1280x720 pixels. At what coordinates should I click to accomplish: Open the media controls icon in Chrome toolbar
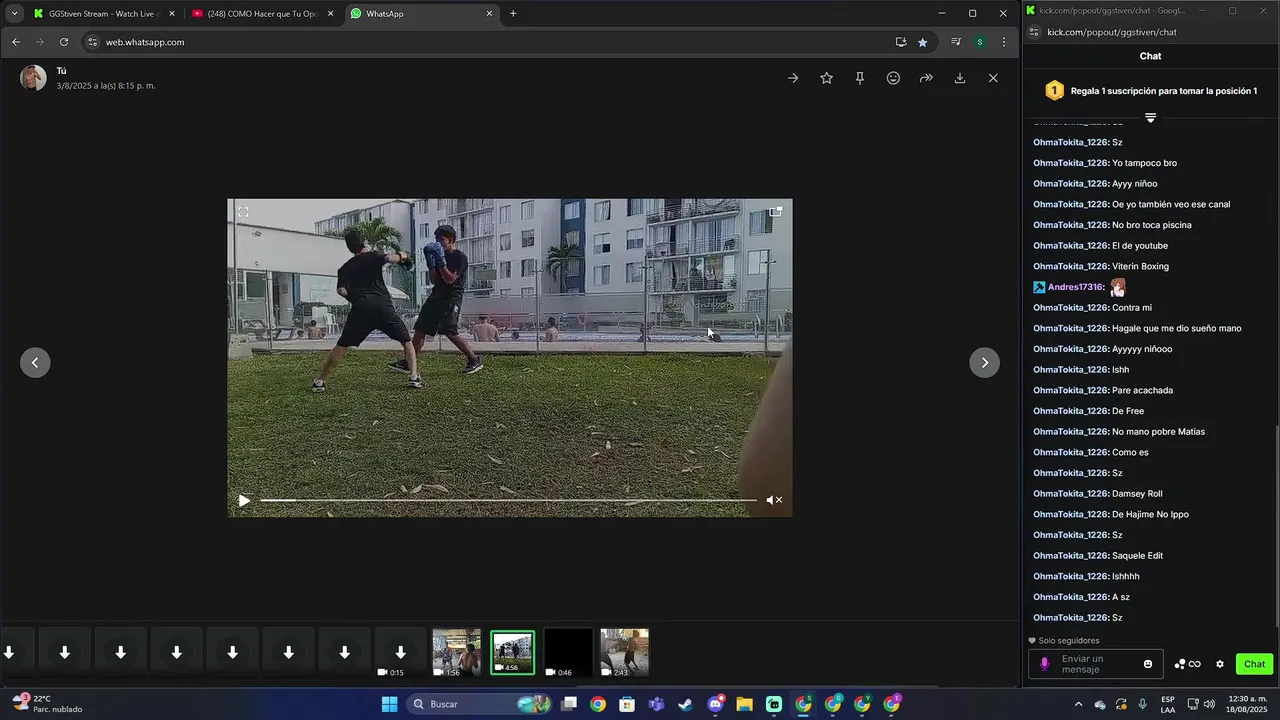click(956, 42)
